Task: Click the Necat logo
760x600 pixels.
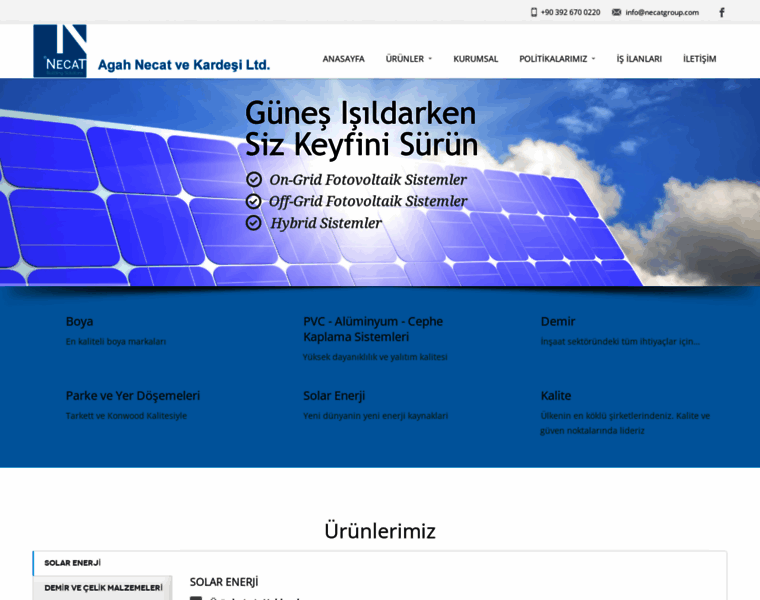Action: coord(60,51)
